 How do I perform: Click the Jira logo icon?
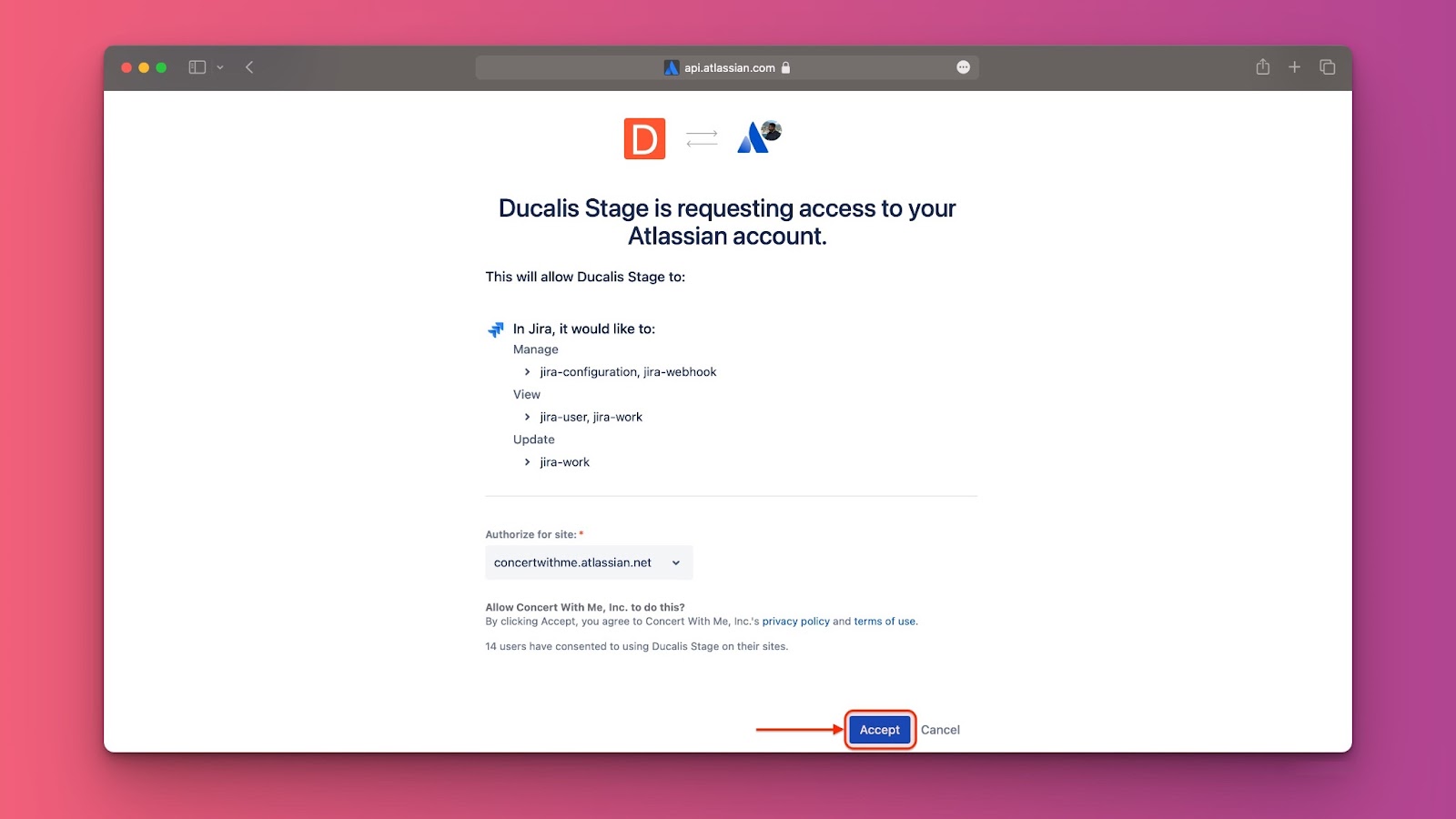(496, 329)
